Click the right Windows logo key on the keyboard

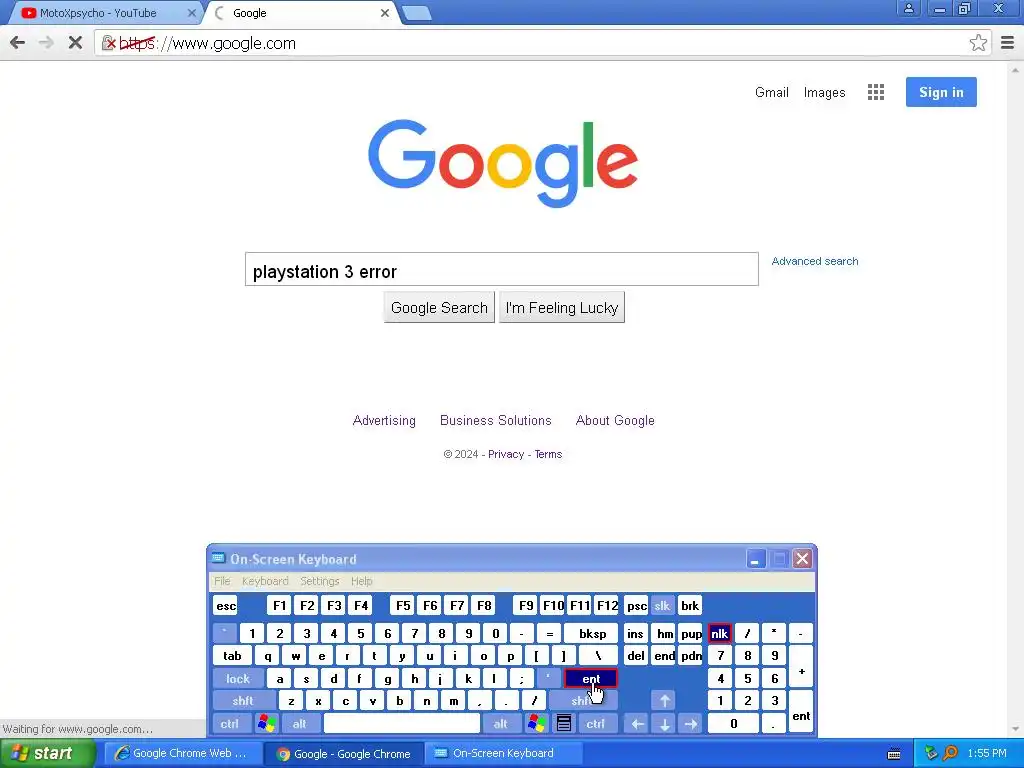pyautogui.click(x=537, y=724)
